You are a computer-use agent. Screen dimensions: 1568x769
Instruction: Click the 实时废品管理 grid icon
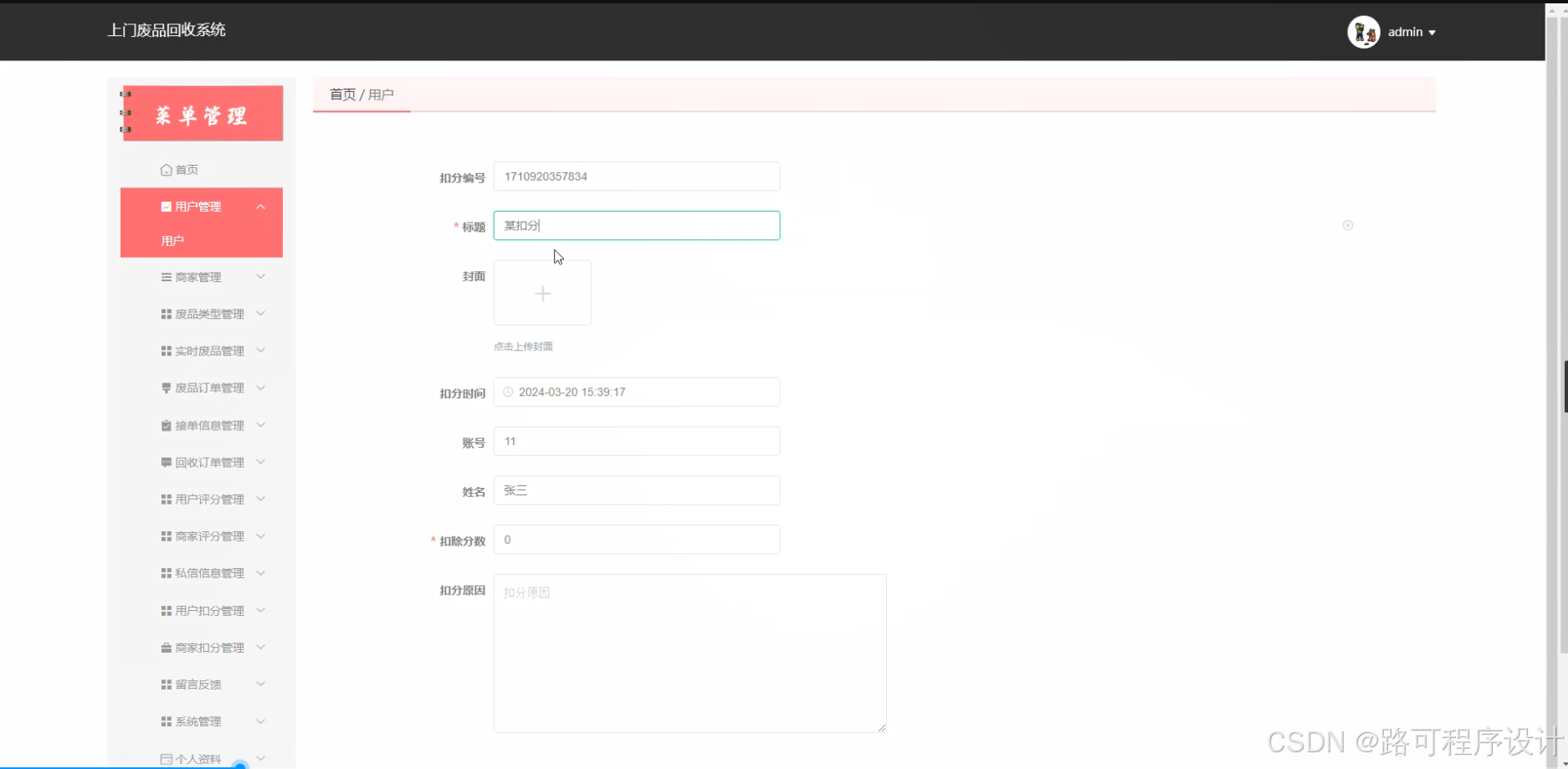click(166, 351)
